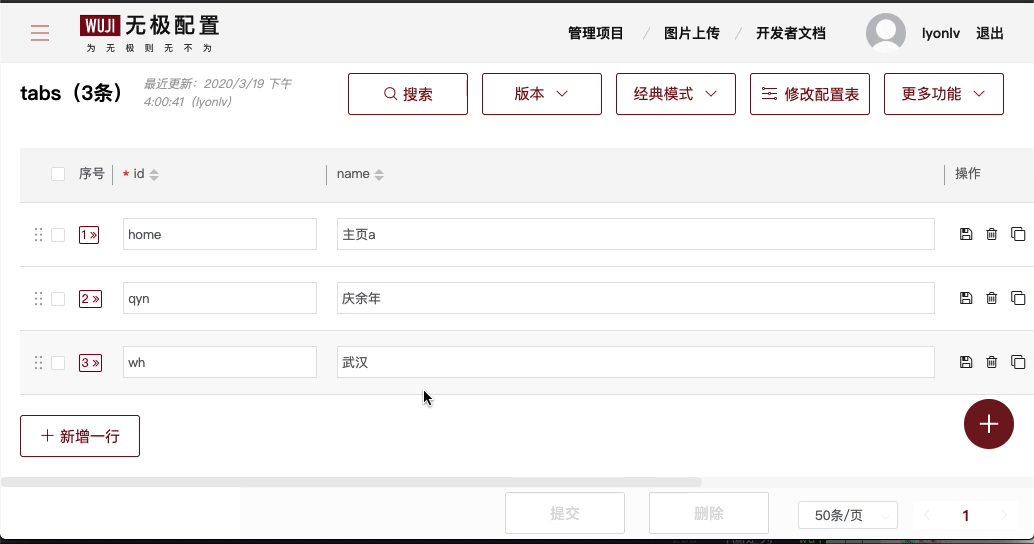Check the checkbox for the qyn row

pyautogui.click(x=58, y=299)
